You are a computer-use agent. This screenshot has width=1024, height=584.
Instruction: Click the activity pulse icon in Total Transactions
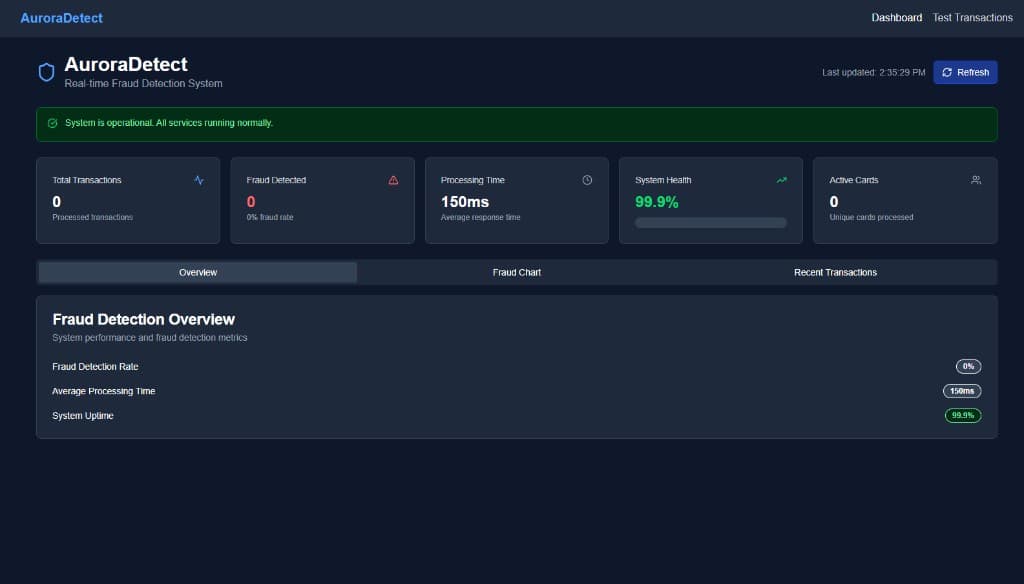coord(199,180)
